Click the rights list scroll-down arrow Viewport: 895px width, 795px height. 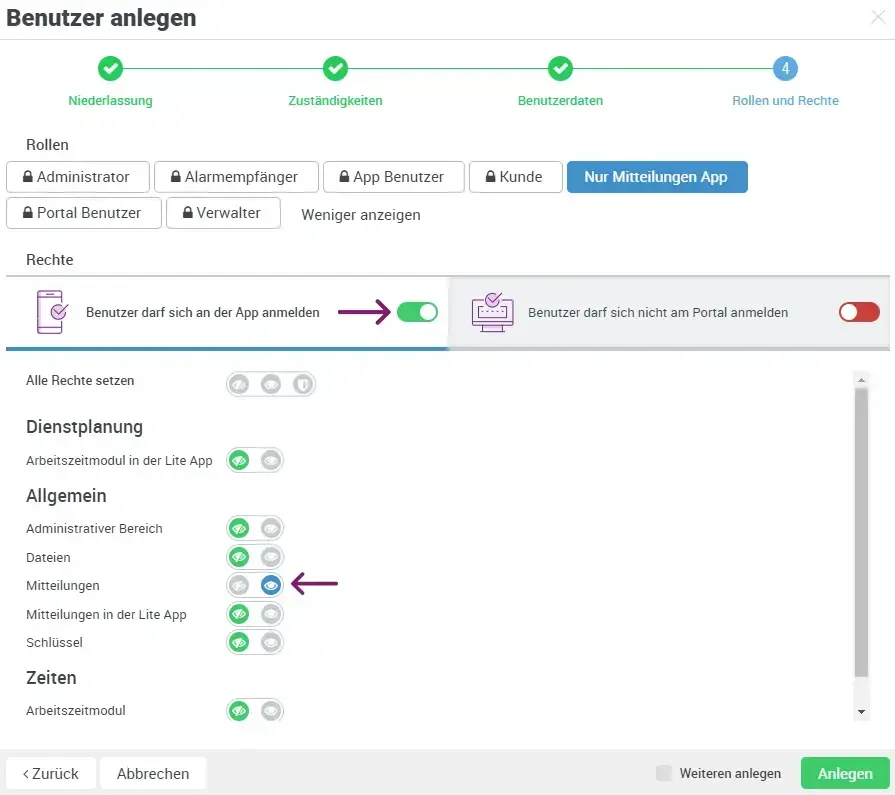(862, 711)
